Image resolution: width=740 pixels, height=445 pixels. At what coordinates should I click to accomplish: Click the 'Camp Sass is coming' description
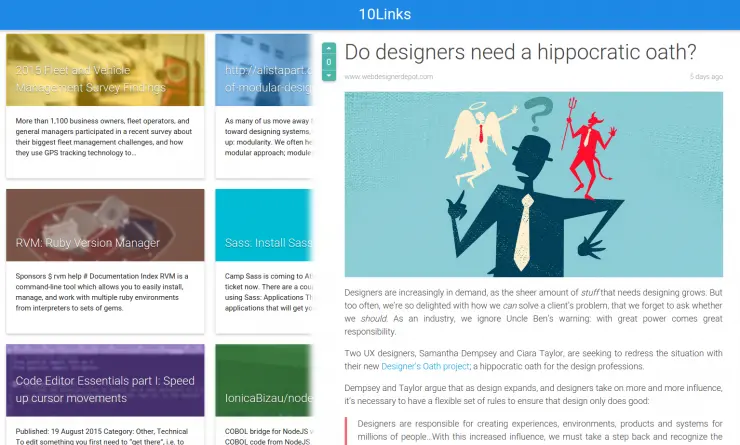[269, 292]
